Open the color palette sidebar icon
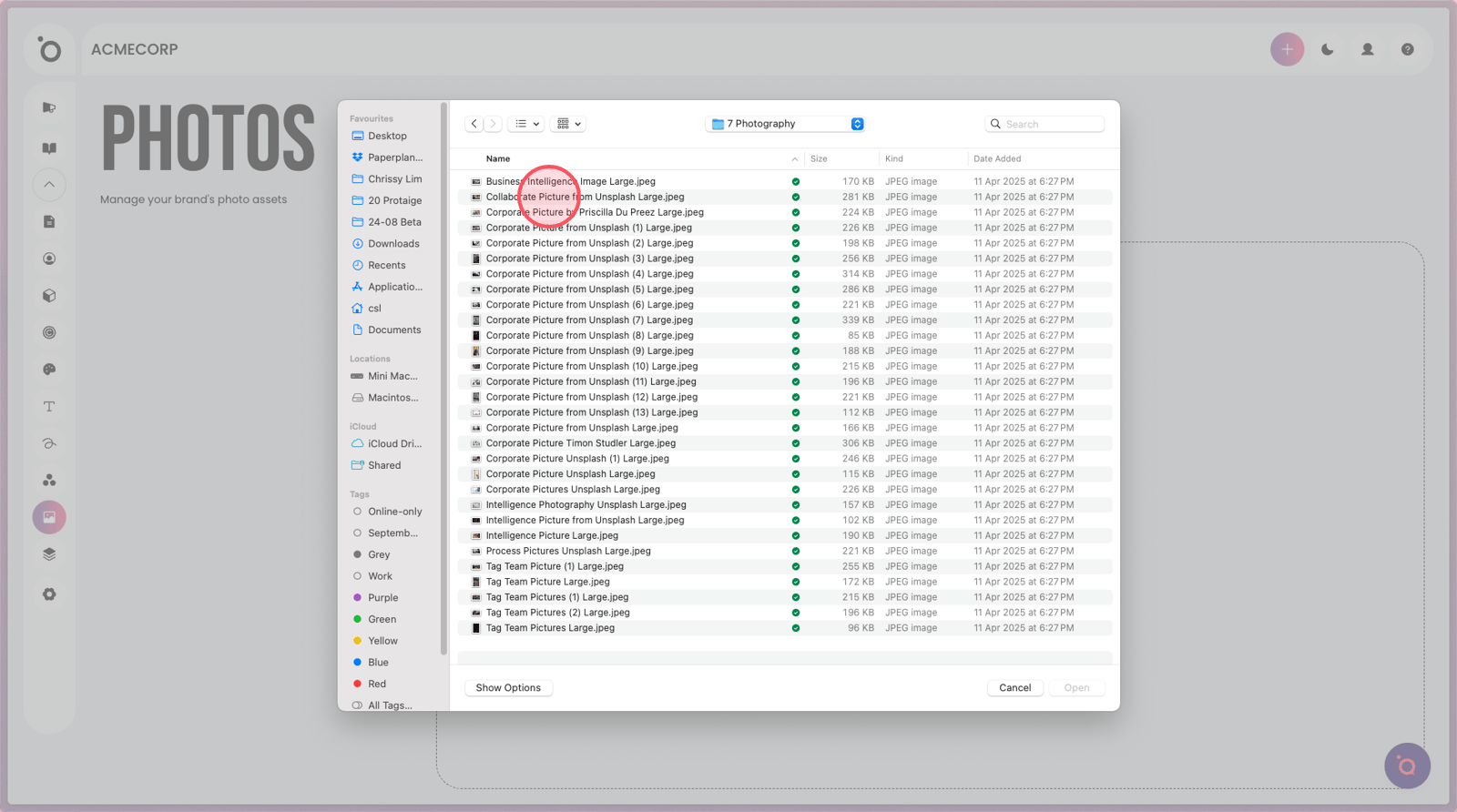The height and width of the screenshot is (812, 1457). (49, 370)
